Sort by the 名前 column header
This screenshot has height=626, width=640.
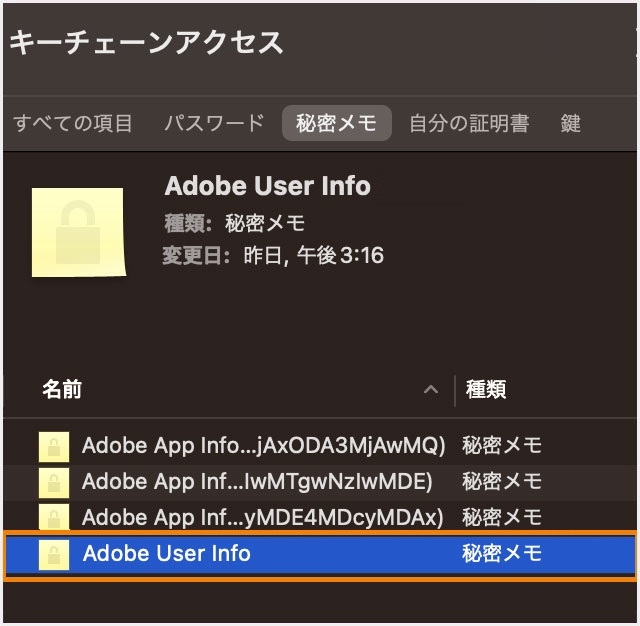(x=62, y=389)
